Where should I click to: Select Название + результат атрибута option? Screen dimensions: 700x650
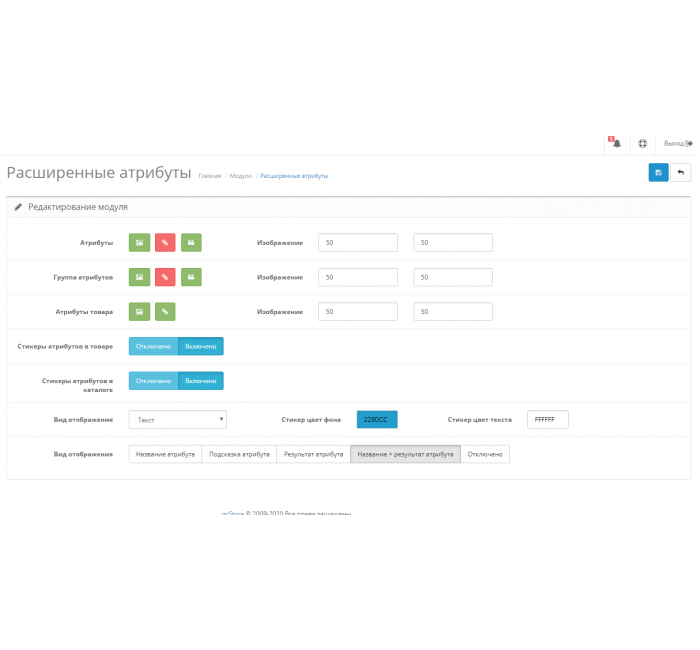point(405,454)
